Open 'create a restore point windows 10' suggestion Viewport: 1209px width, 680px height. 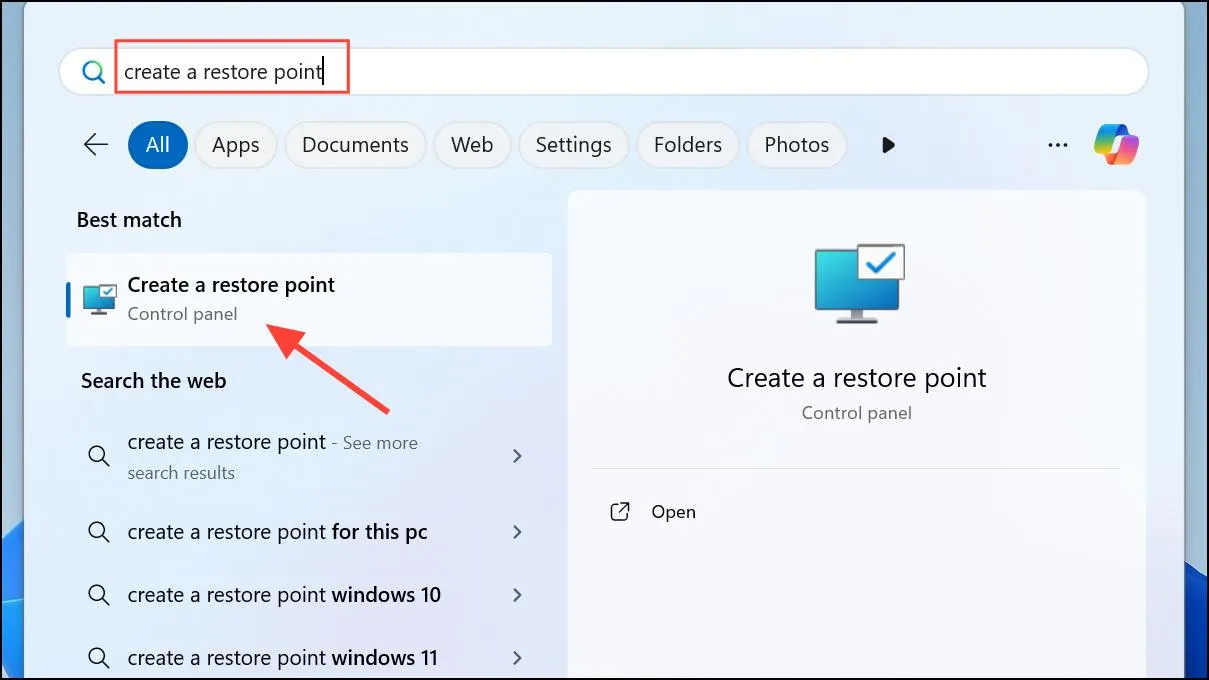tap(308, 595)
